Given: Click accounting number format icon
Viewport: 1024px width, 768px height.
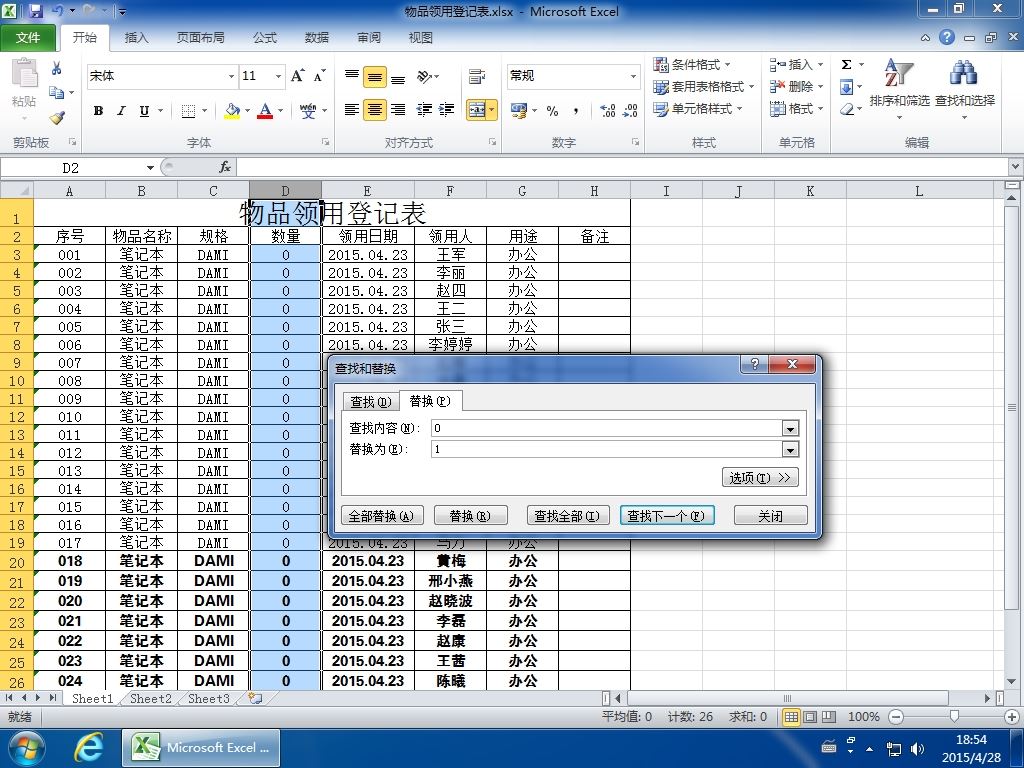Looking at the screenshot, I should pos(519,111).
